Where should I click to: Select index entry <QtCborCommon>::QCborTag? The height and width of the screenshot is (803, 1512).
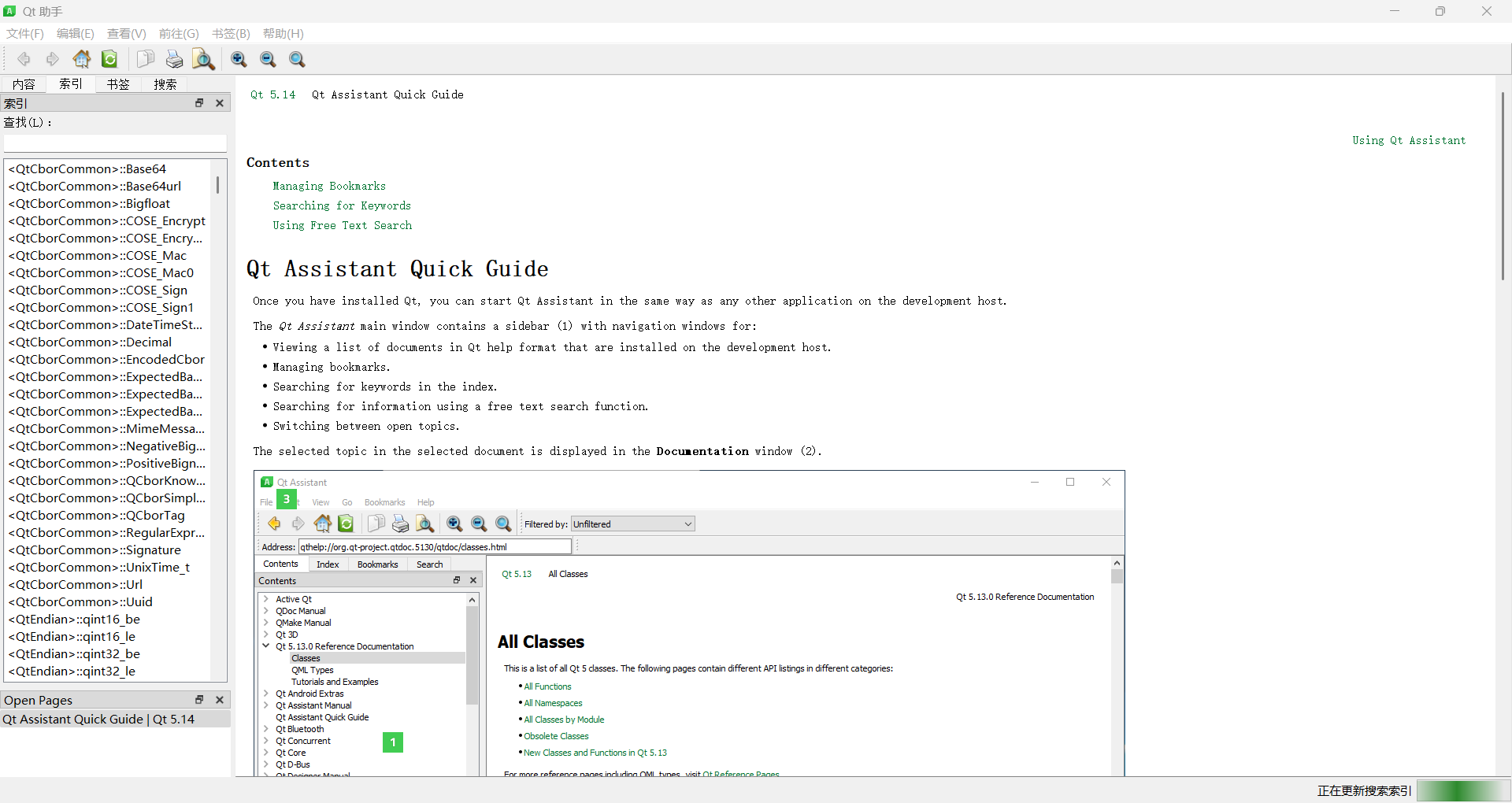click(x=108, y=515)
